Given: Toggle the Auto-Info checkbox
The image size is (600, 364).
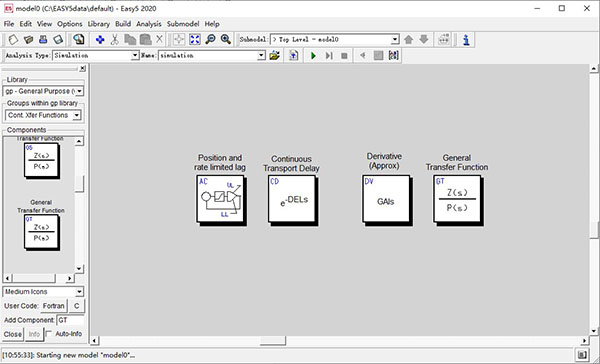Looking at the screenshot, I should click(49, 334).
